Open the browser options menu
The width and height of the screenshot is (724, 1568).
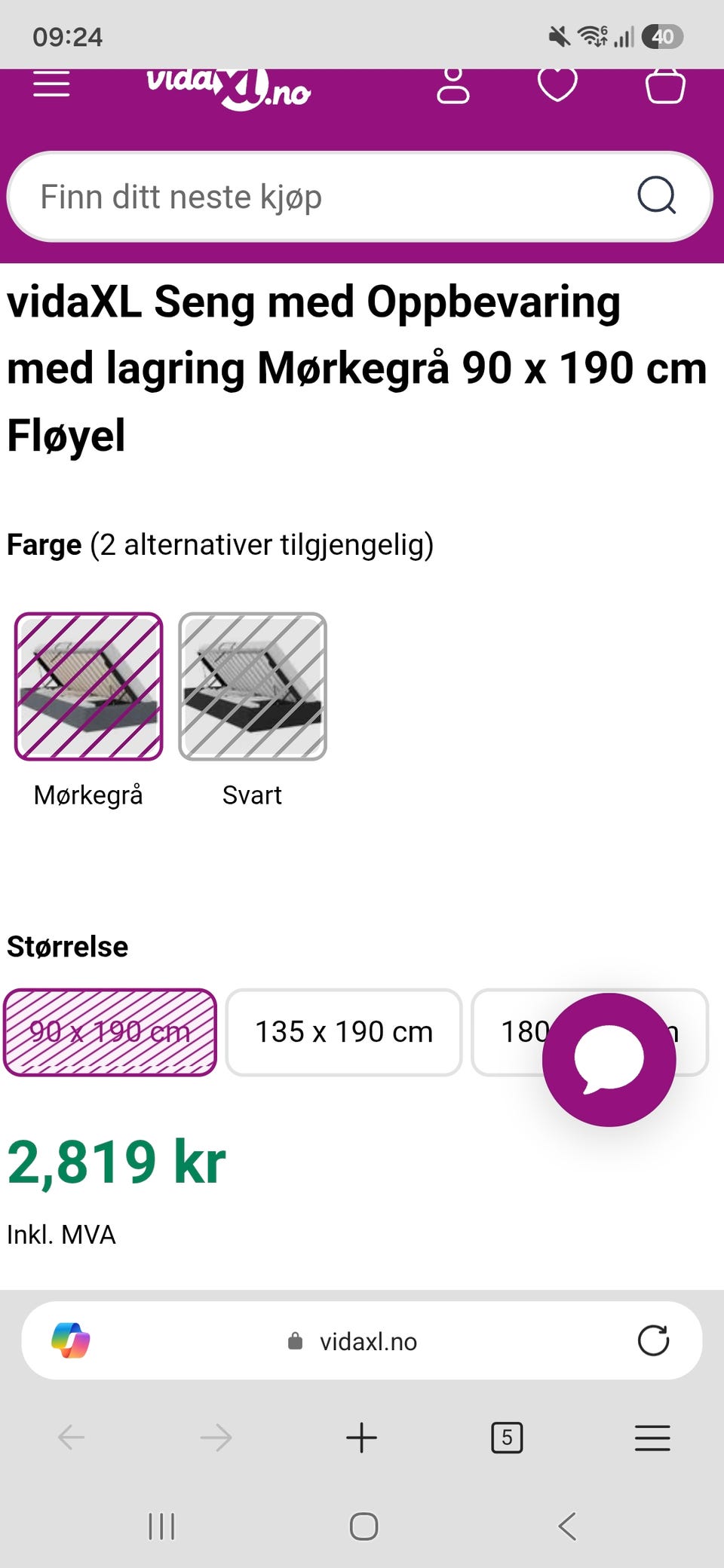point(652,1438)
